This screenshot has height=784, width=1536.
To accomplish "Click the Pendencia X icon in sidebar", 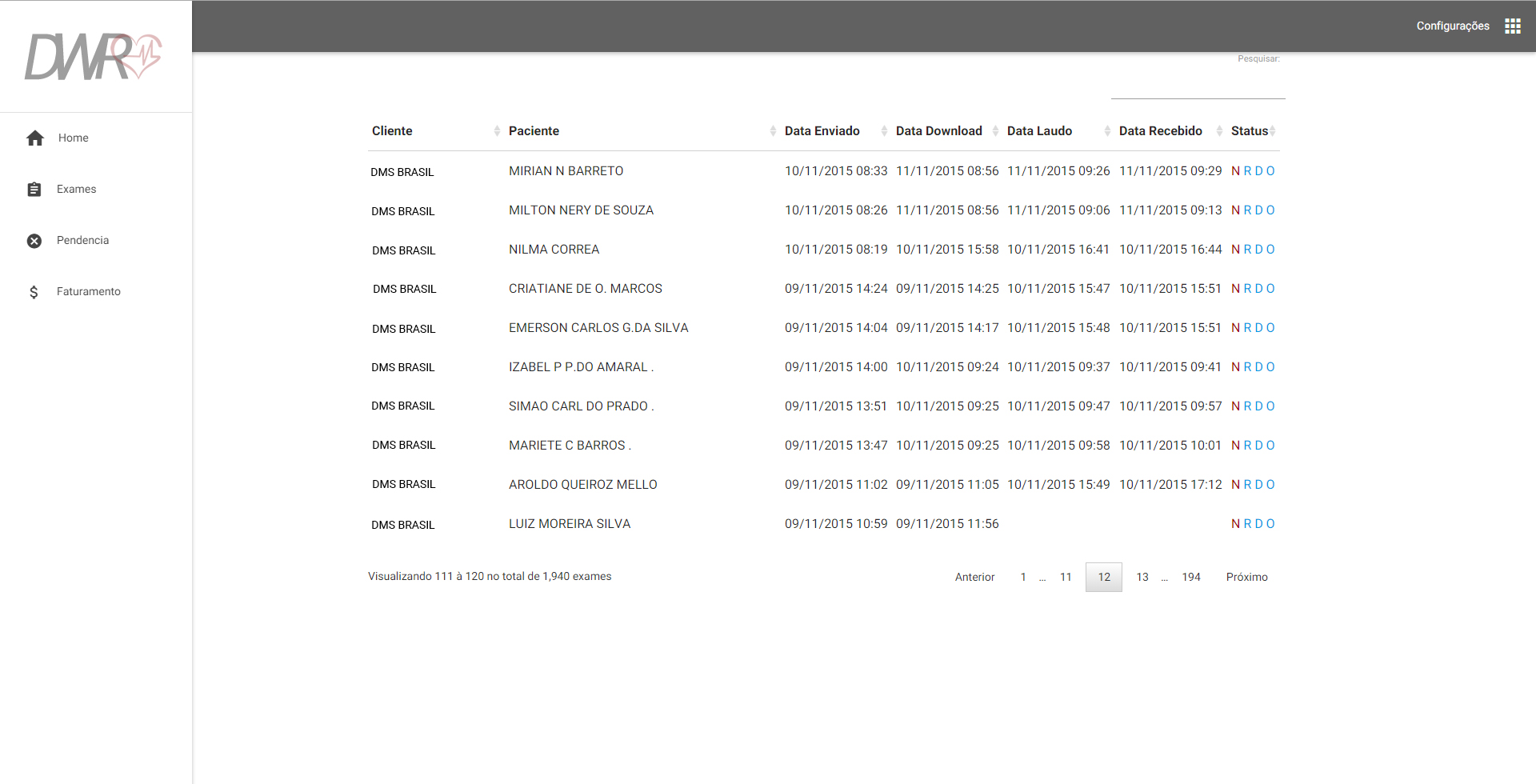I will (x=34, y=240).
